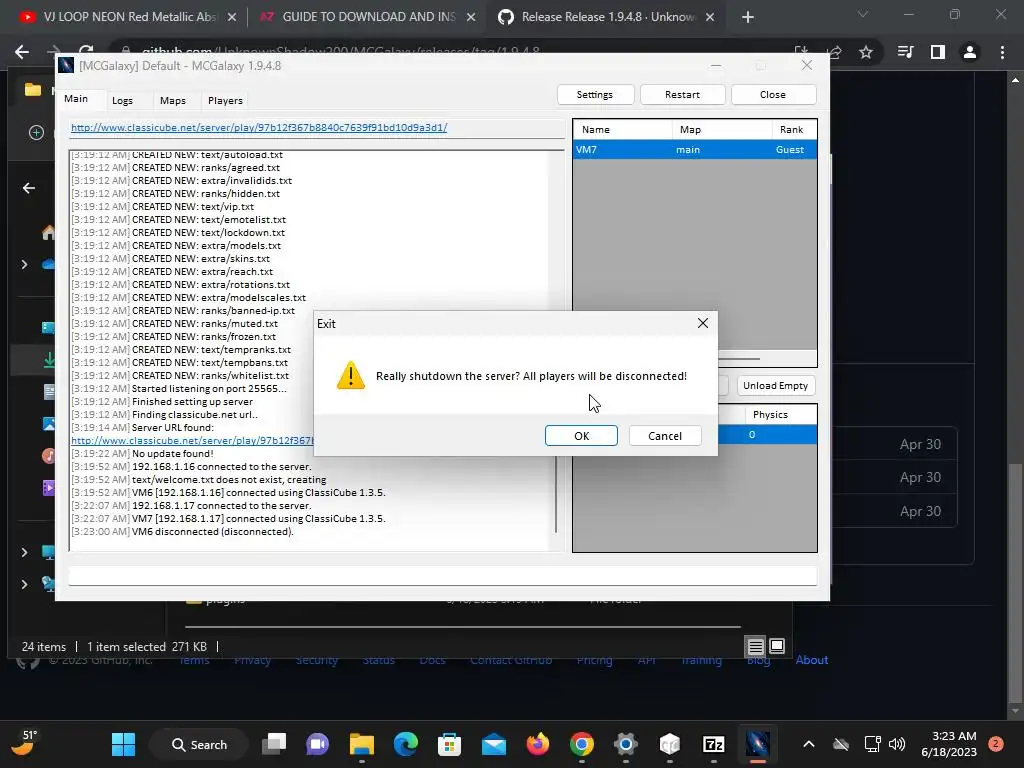
Task: Click the Restart server button
Action: click(x=682, y=95)
